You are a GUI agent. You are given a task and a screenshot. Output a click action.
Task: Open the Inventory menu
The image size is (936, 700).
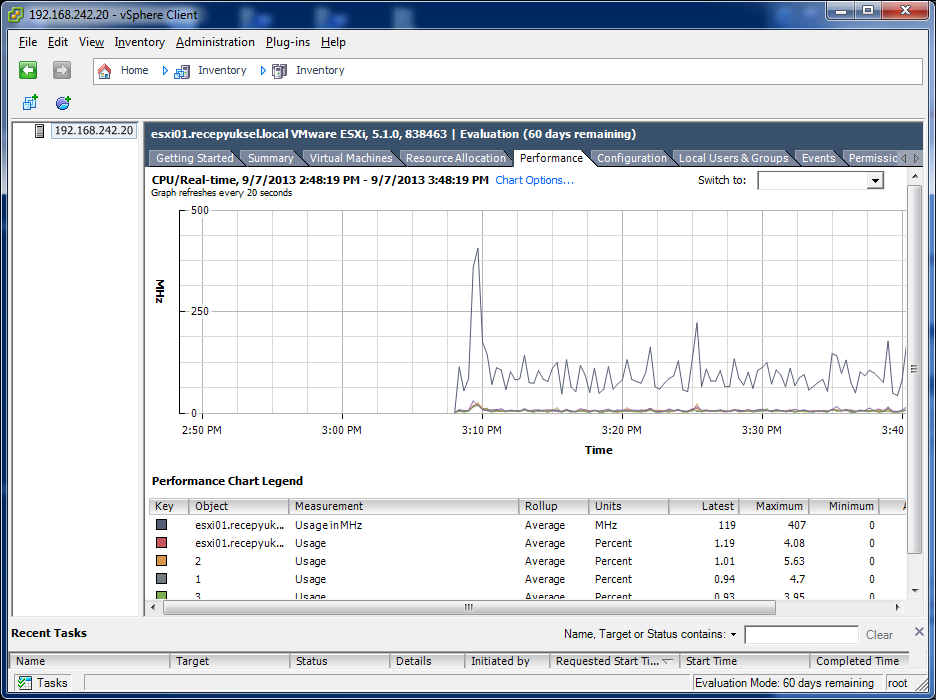coord(140,42)
